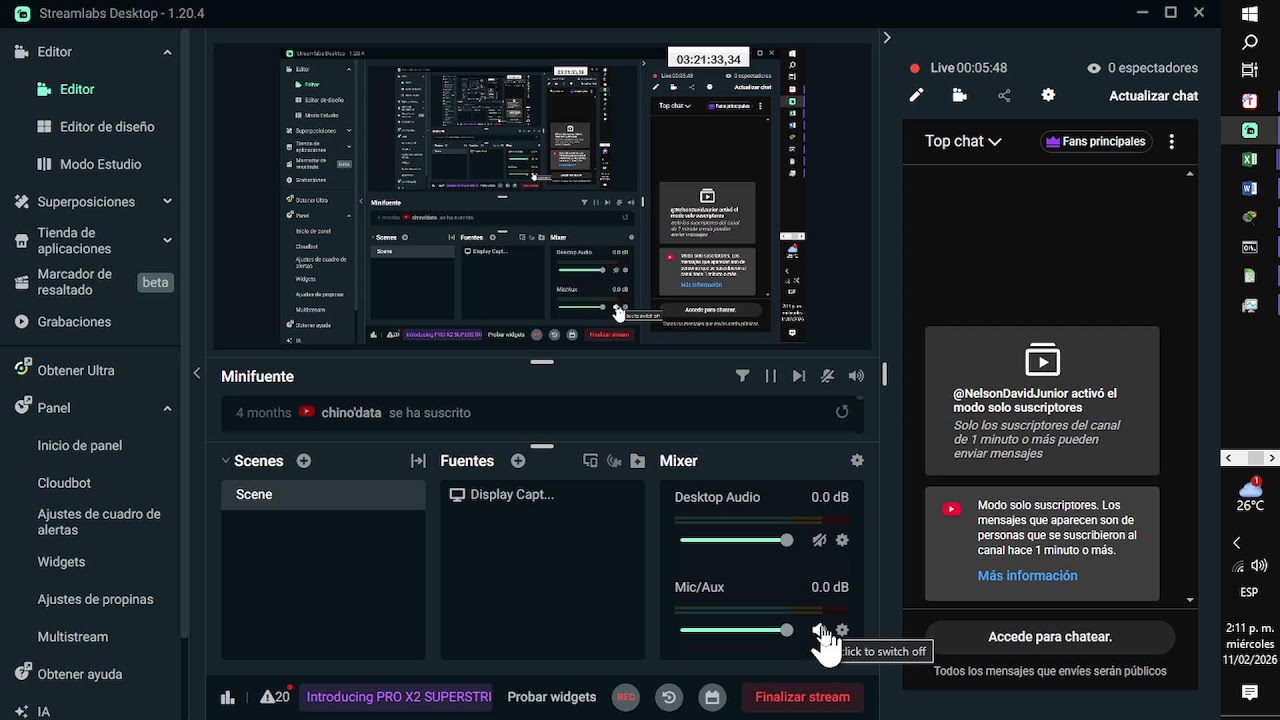The width and height of the screenshot is (1280, 720).
Task: Open the chat three-dot options menu
Action: click(1172, 142)
